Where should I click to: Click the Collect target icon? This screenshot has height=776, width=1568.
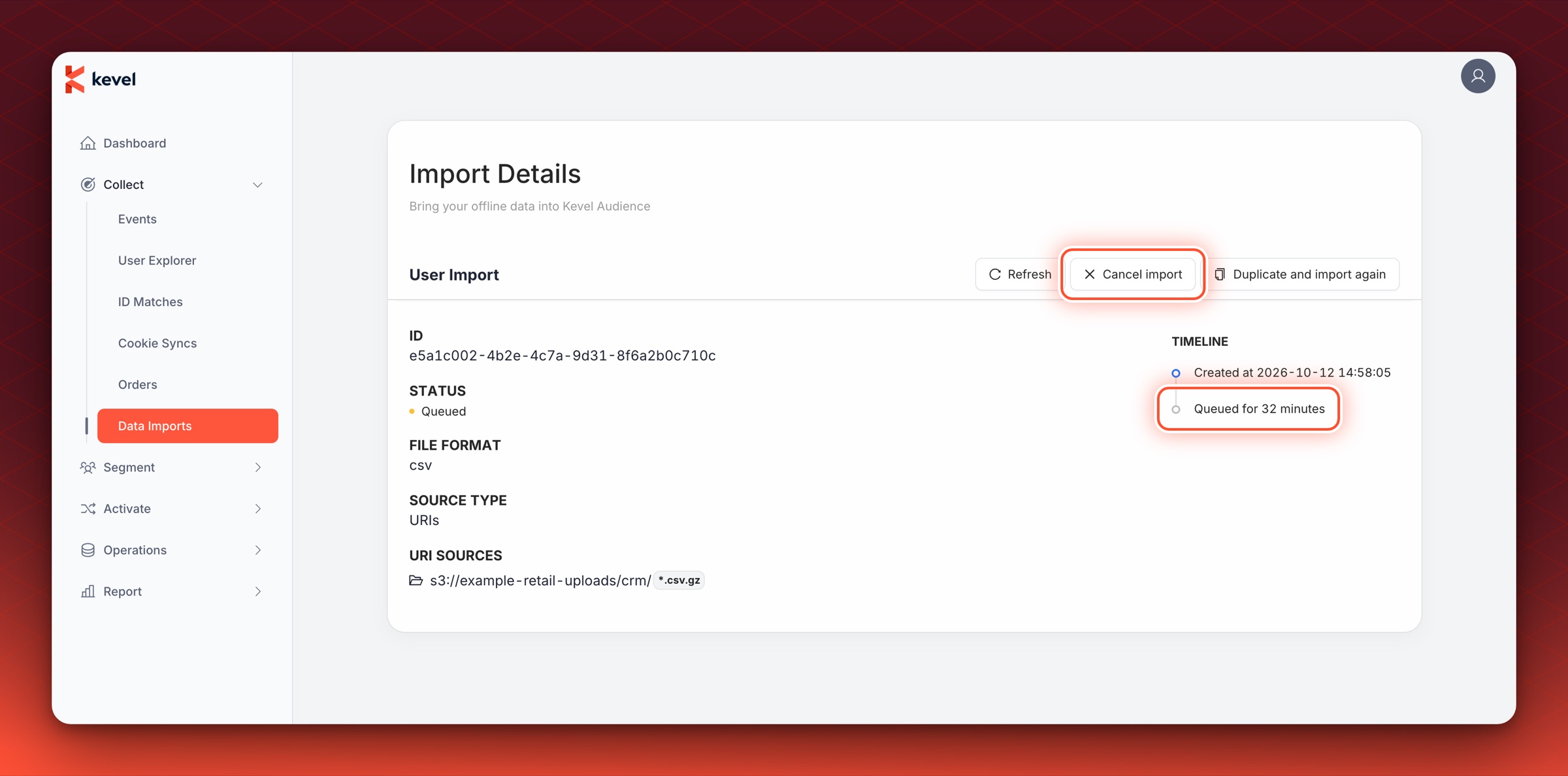pyautogui.click(x=88, y=184)
